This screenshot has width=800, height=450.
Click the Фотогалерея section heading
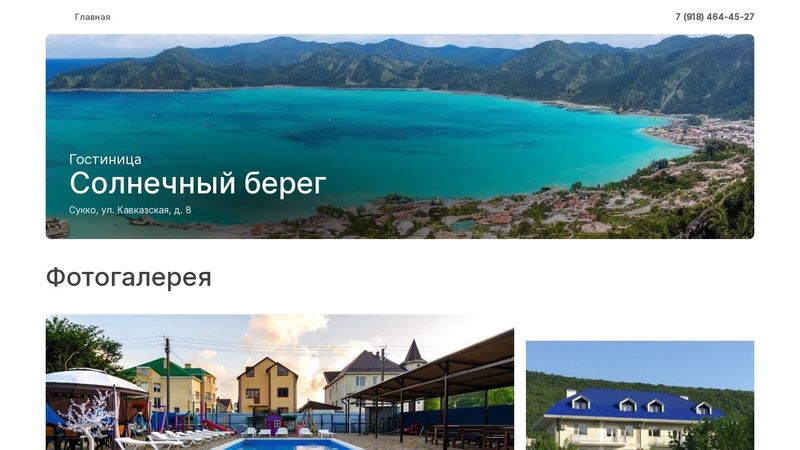tap(129, 278)
